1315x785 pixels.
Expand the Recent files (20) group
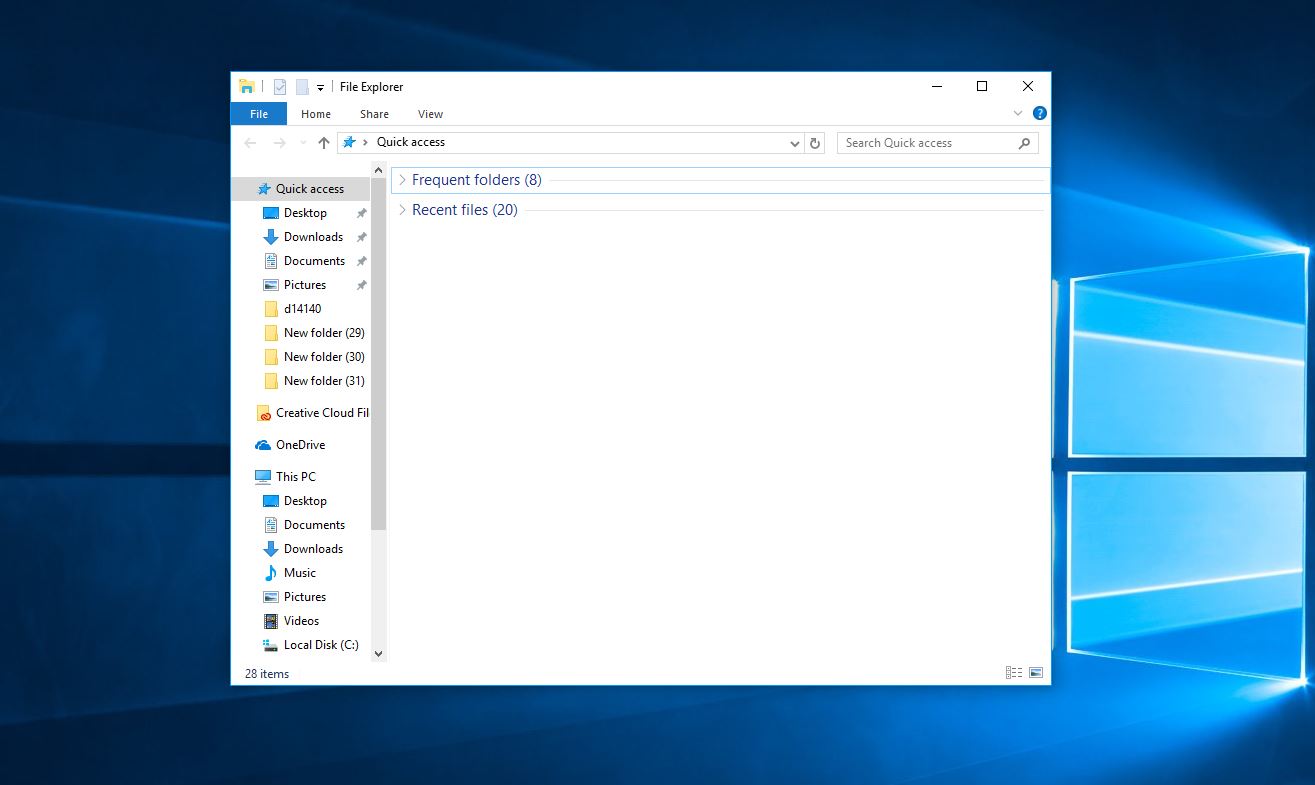tap(402, 210)
